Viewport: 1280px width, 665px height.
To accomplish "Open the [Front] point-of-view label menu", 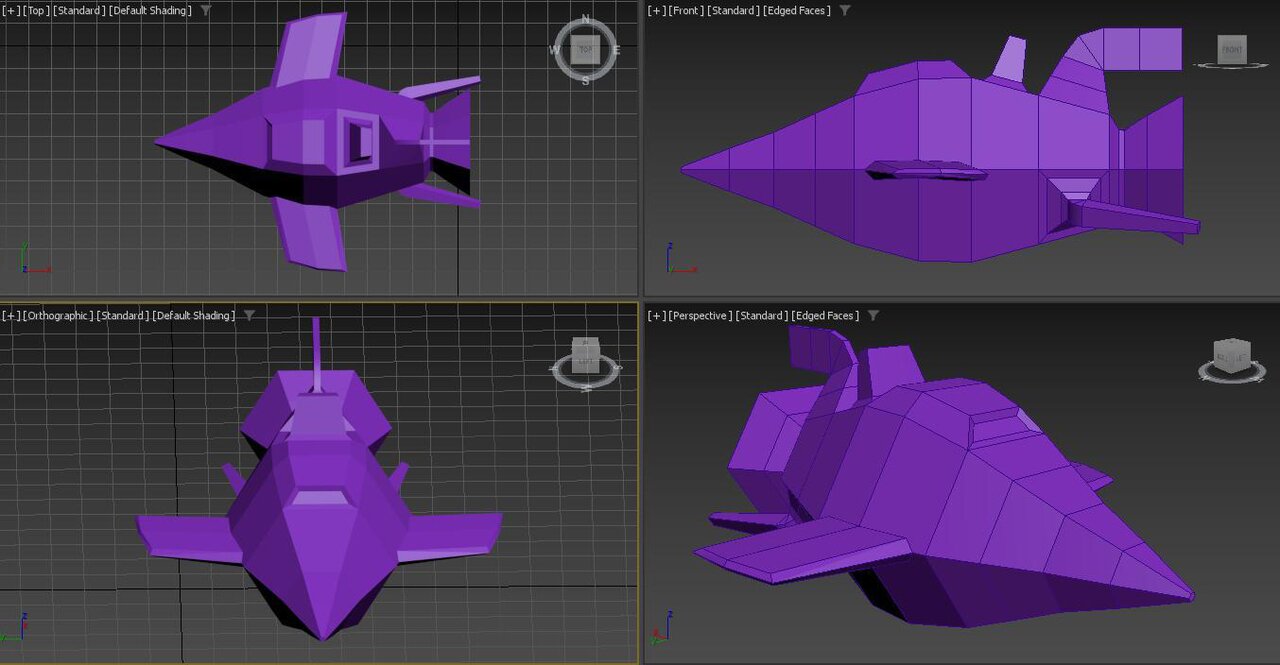I will [x=687, y=10].
